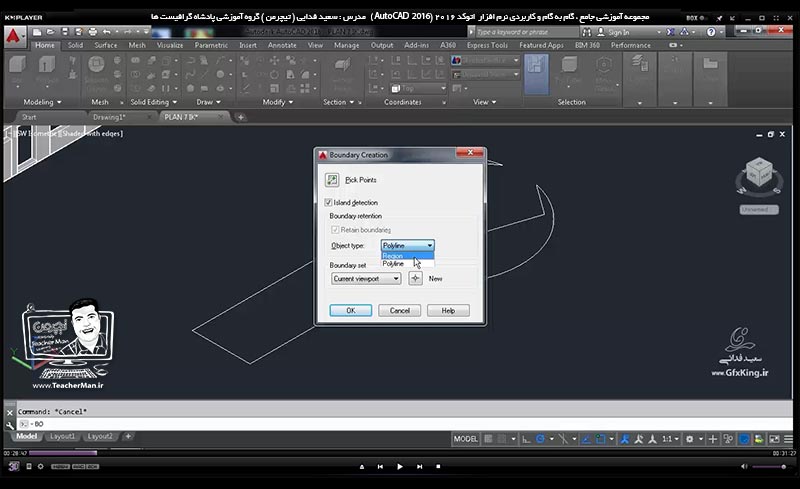Image resolution: width=800 pixels, height=489 pixels.
Task: Click the Play button in KMPlayer
Action: tap(399, 467)
